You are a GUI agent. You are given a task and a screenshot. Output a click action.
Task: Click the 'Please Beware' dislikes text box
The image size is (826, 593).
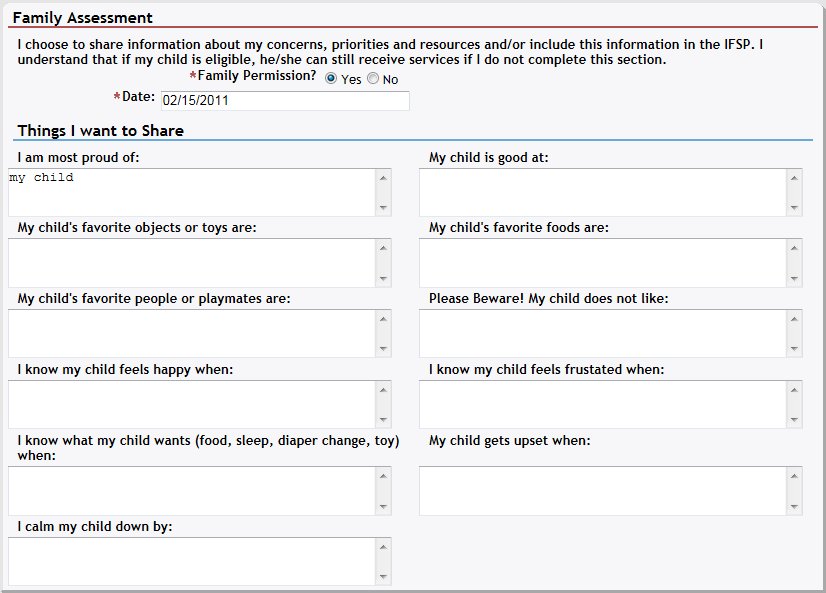coord(602,333)
